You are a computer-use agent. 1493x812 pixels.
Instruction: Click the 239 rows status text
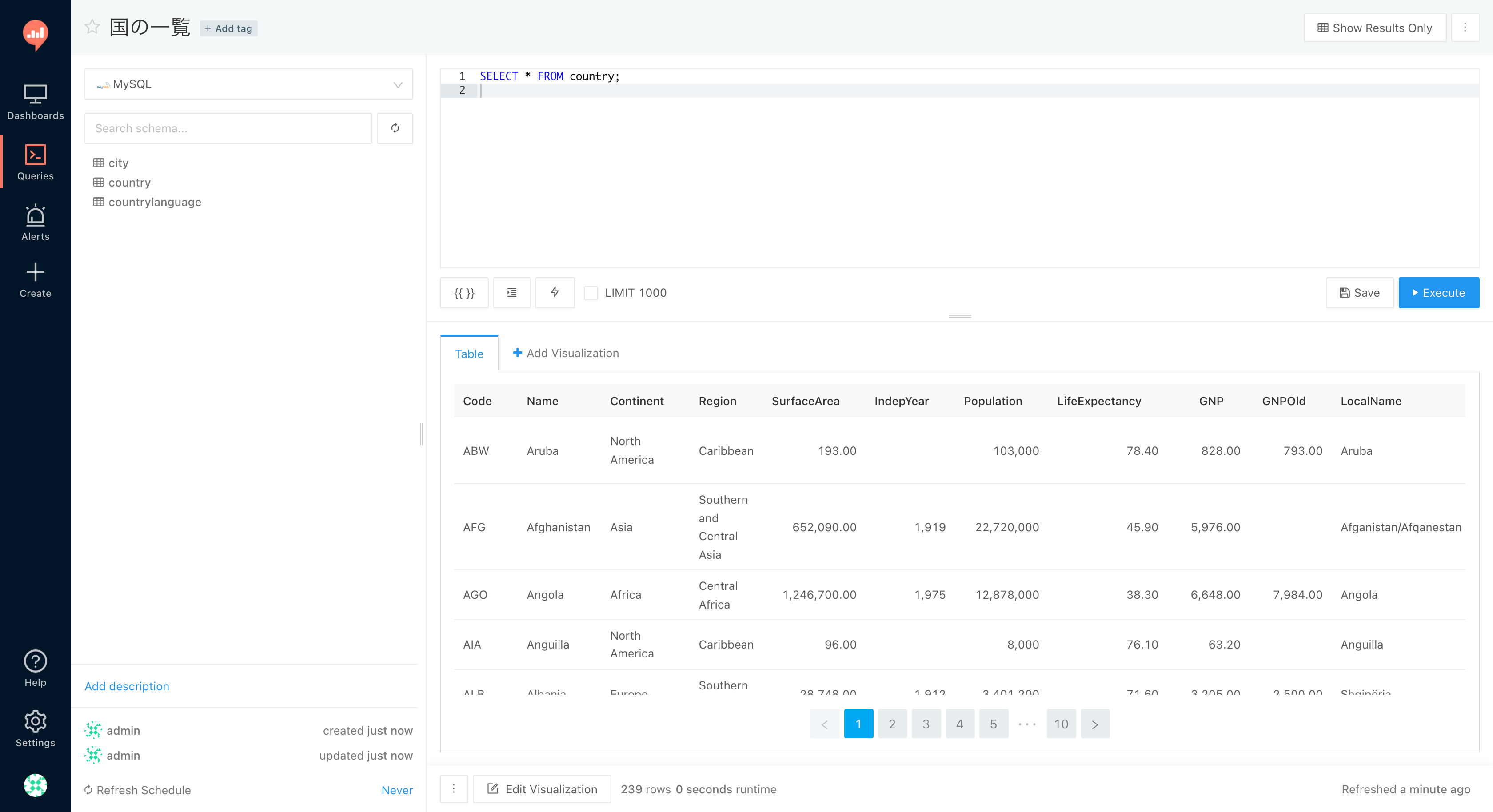click(645, 789)
